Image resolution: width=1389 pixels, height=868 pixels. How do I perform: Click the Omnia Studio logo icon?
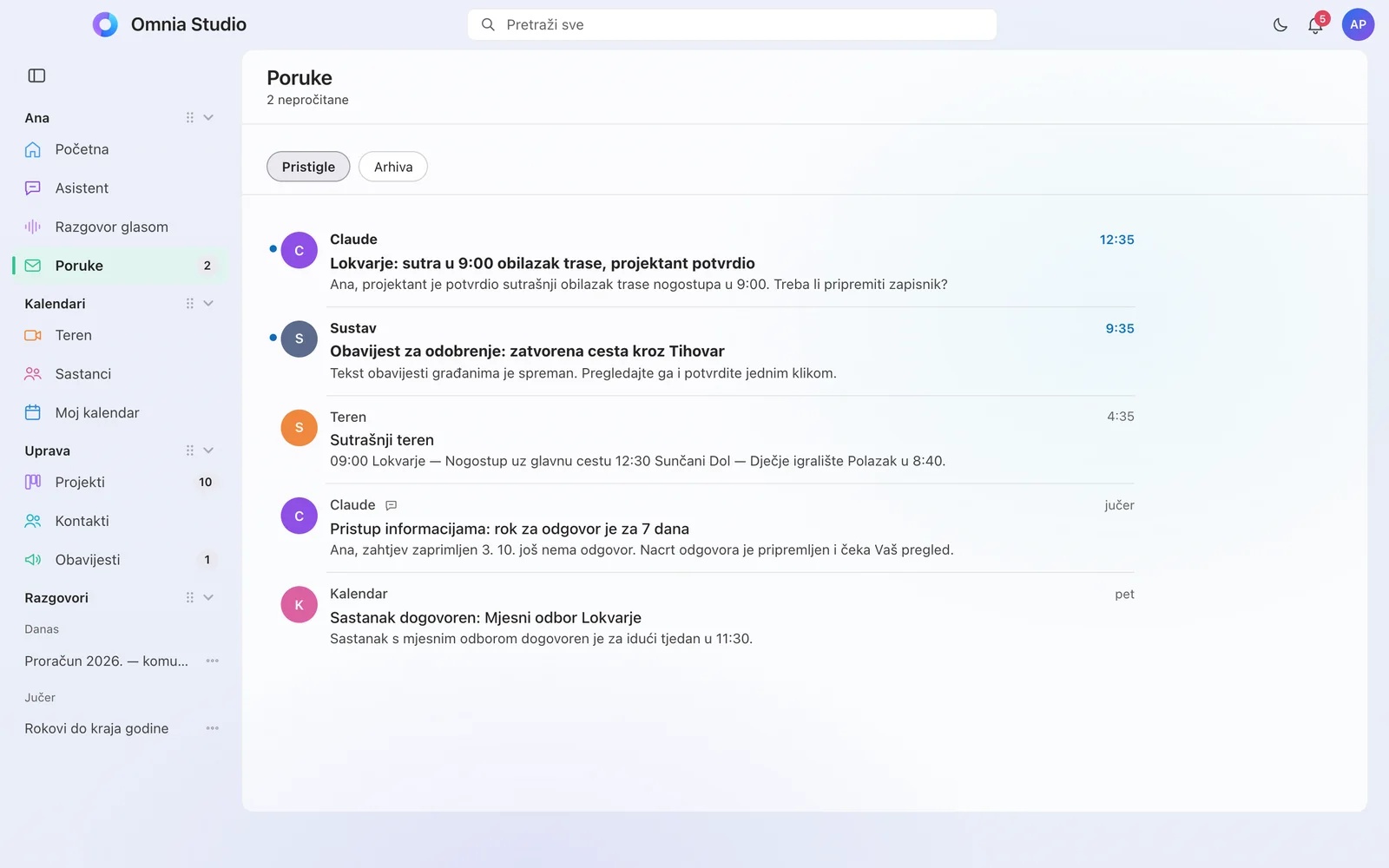click(105, 24)
